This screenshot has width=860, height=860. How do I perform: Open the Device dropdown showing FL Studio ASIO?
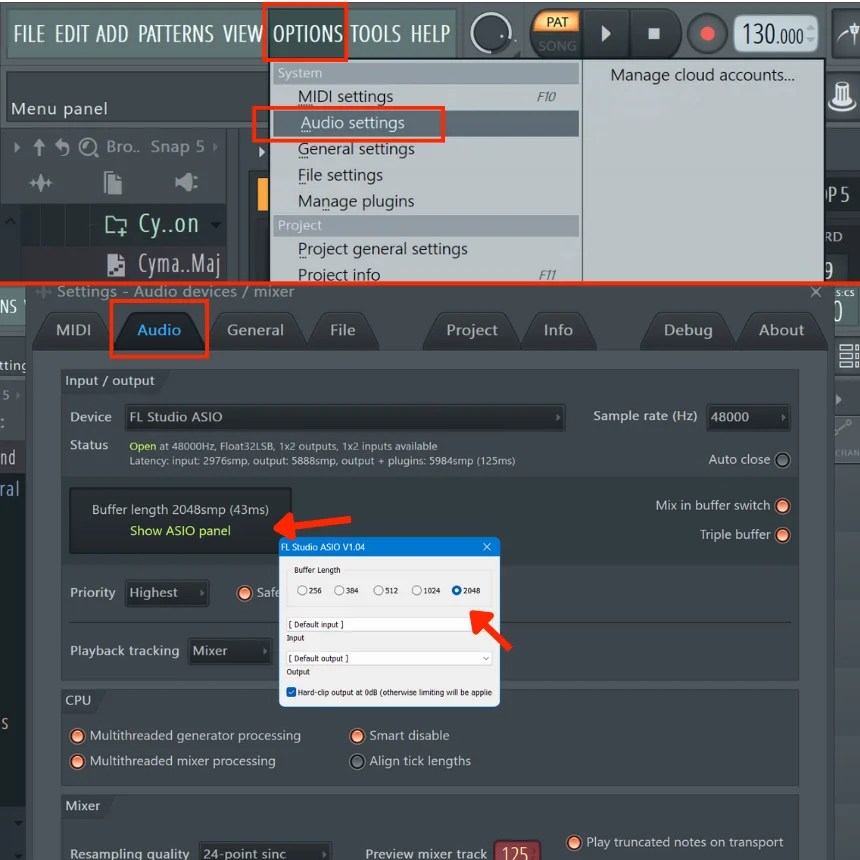pyautogui.click(x=345, y=417)
